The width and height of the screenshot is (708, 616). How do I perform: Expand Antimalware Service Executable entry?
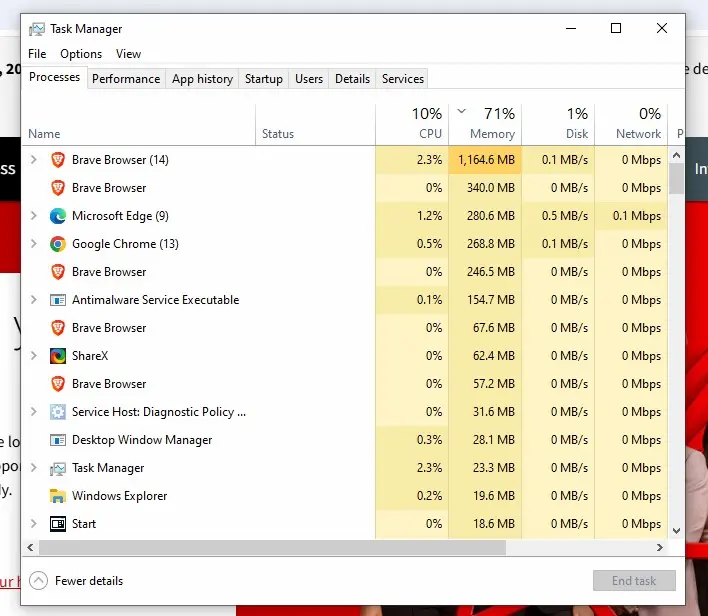coord(33,299)
